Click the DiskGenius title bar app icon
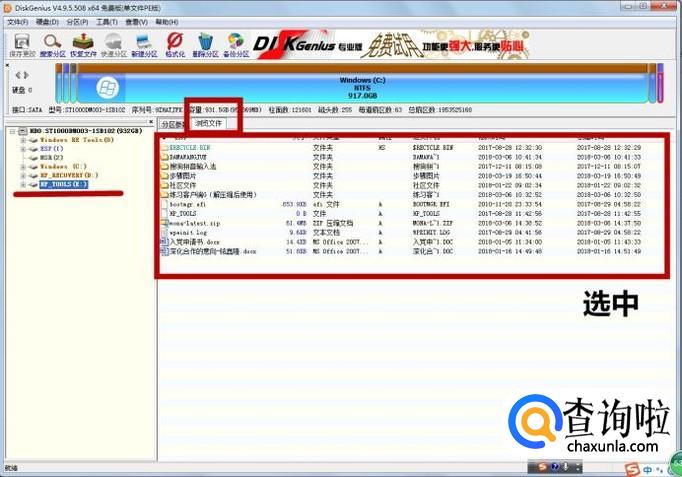682x477 pixels. click(x=7, y=8)
